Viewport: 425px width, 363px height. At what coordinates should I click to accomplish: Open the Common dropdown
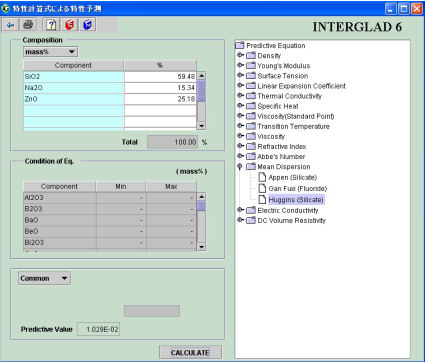[44, 278]
